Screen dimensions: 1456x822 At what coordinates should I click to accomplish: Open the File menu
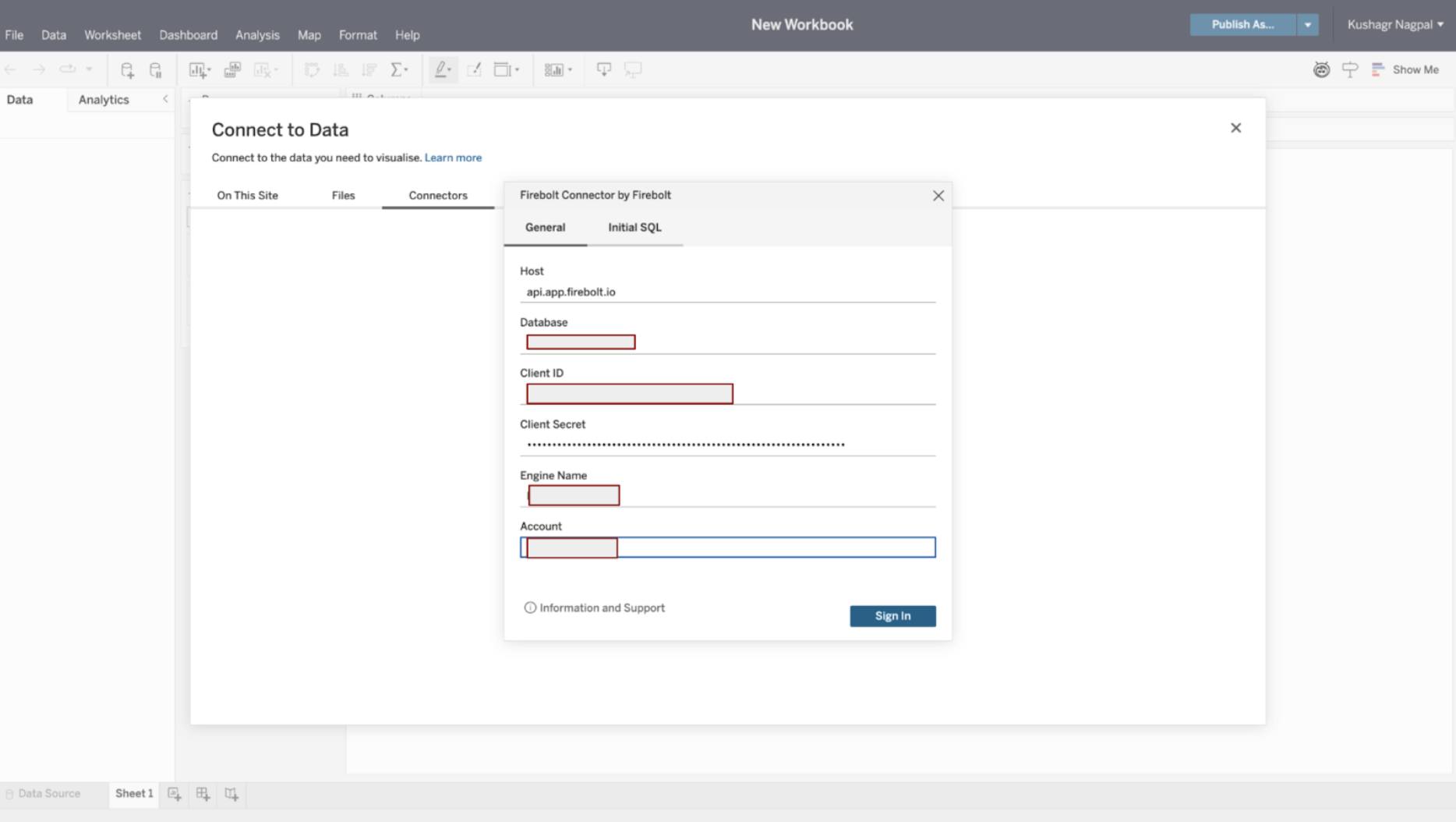[14, 35]
